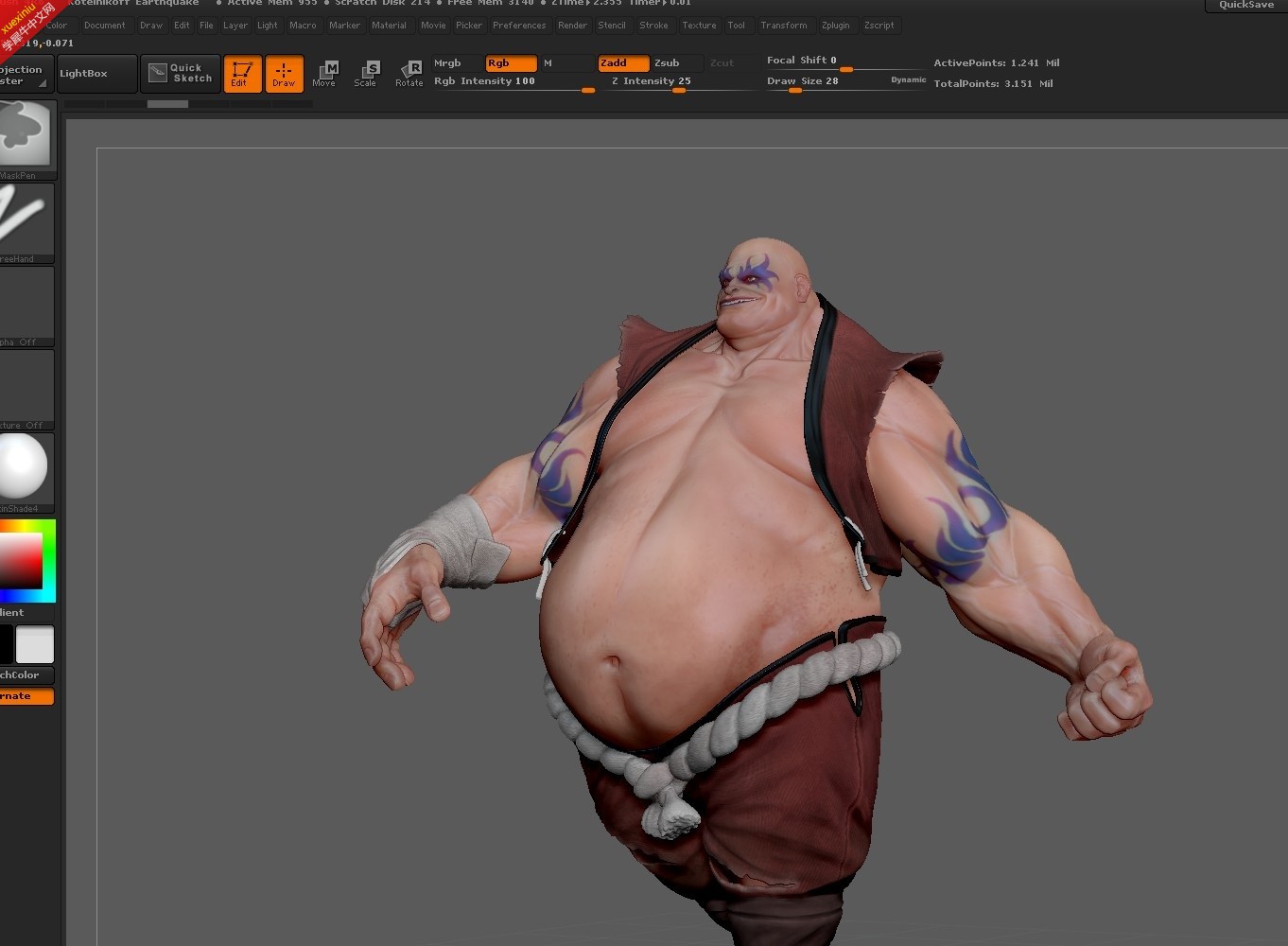Open the Light menu
1288x946 pixels.
pos(268,26)
